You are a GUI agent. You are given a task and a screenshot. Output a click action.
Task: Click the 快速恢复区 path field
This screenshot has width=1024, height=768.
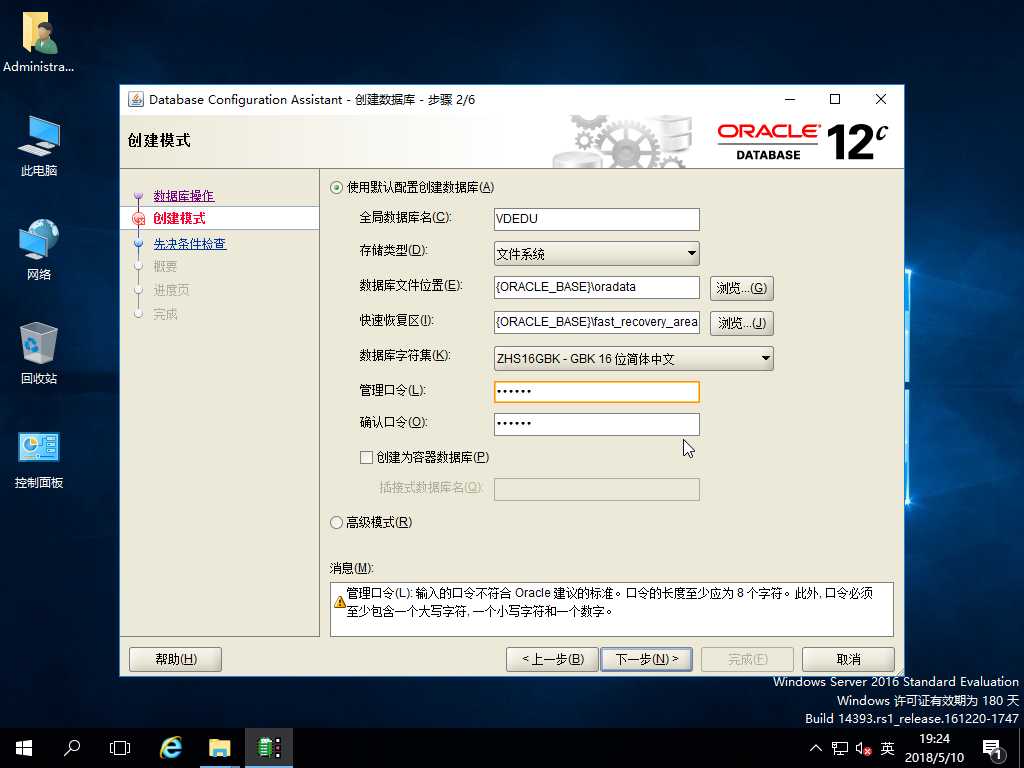[x=596, y=322]
